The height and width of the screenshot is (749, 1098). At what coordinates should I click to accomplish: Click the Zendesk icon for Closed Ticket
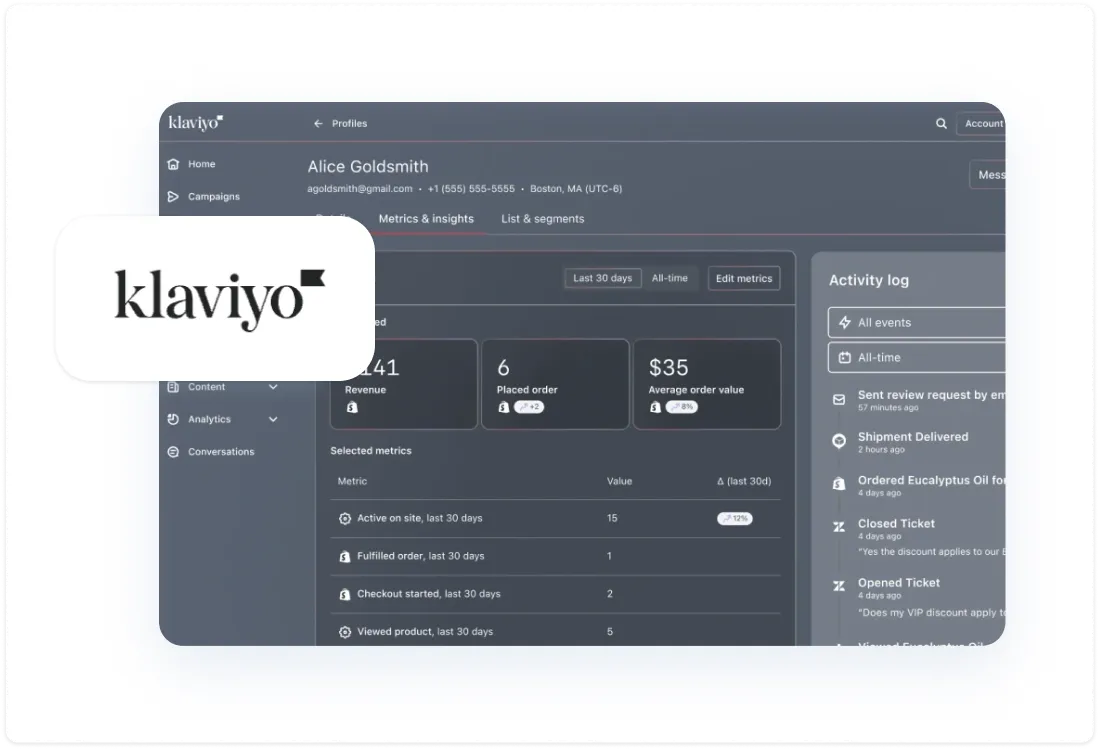point(839,527)
